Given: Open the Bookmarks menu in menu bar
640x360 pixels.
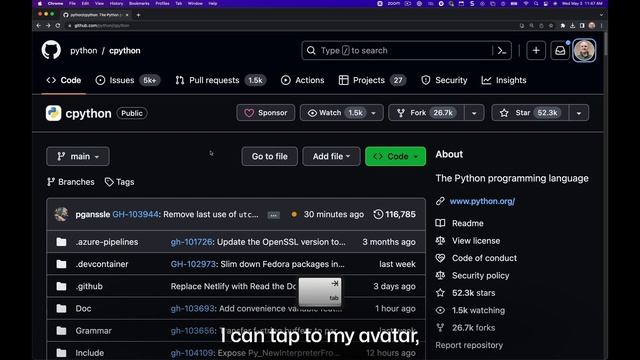Looking at the screenshot, I should click(x=139, y=3).
